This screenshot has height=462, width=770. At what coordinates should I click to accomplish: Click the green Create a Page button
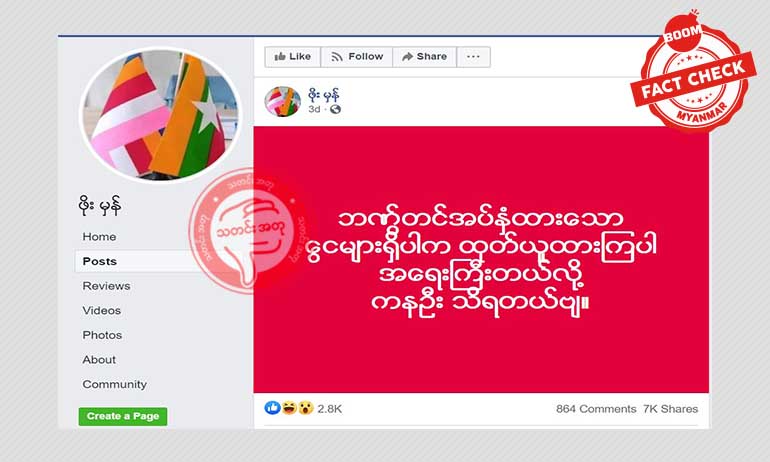click(123, 416)
